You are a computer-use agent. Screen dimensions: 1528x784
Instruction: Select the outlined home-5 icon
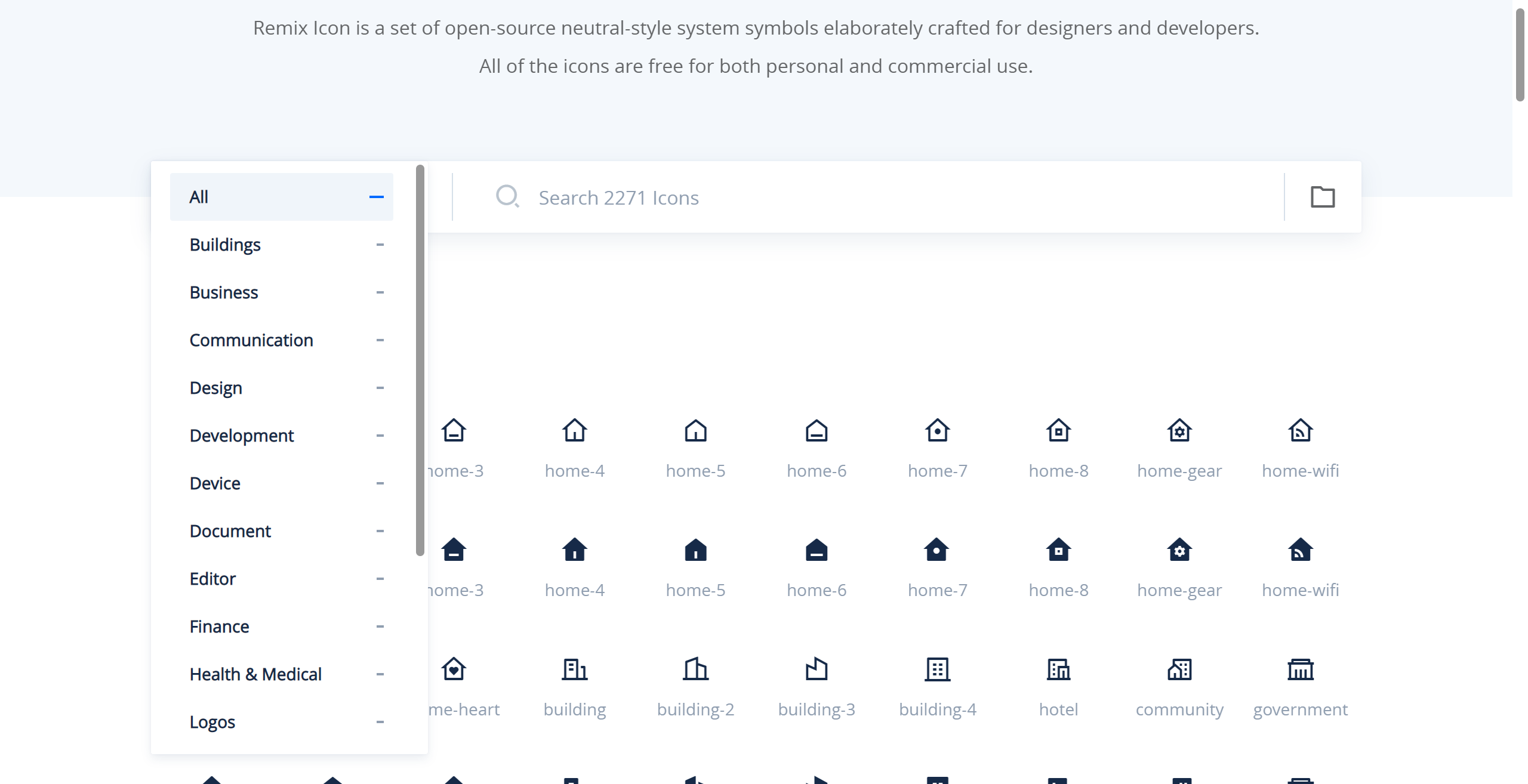[x=695, y=430]
